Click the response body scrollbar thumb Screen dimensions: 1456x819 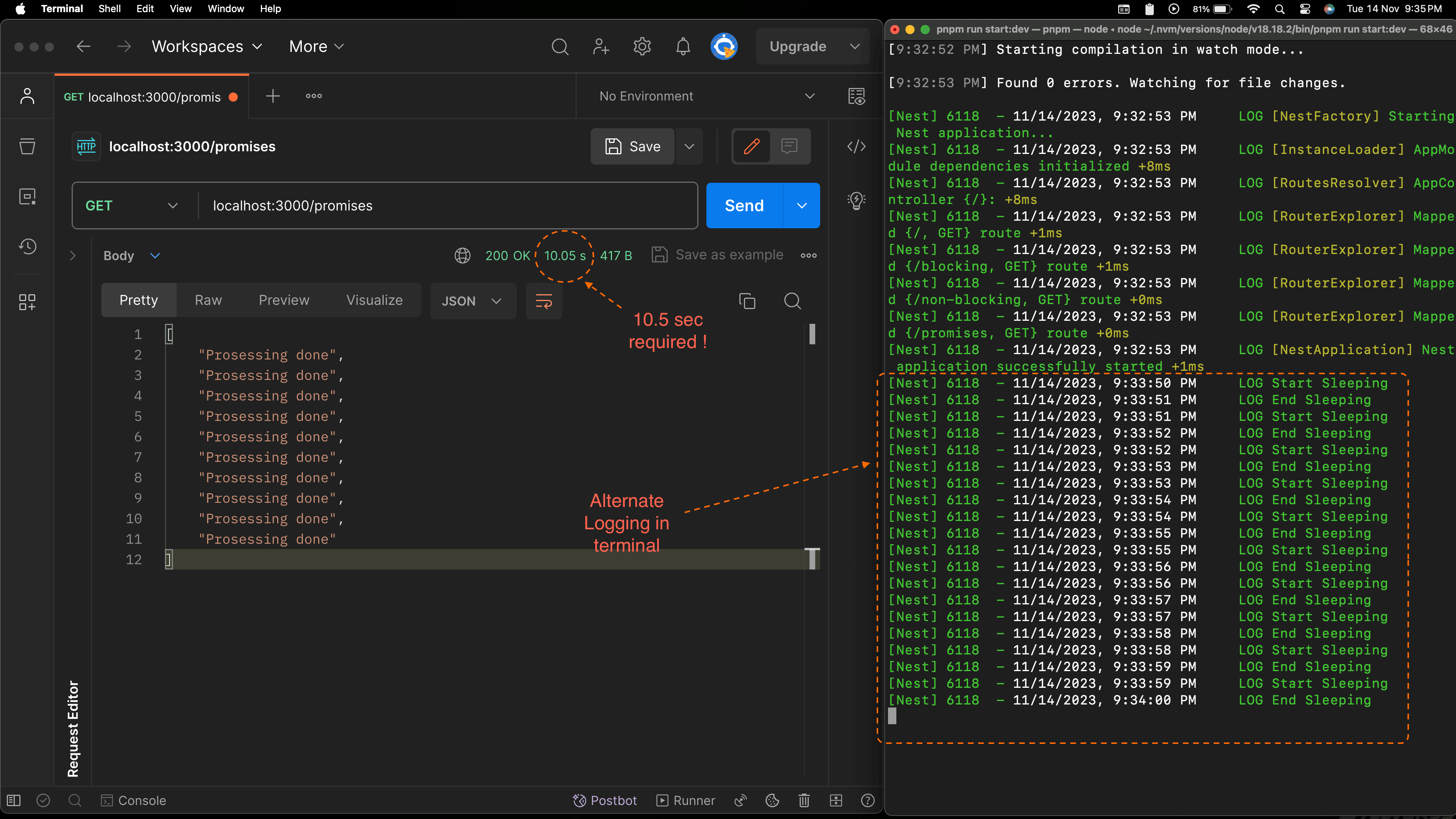(812, 334)
